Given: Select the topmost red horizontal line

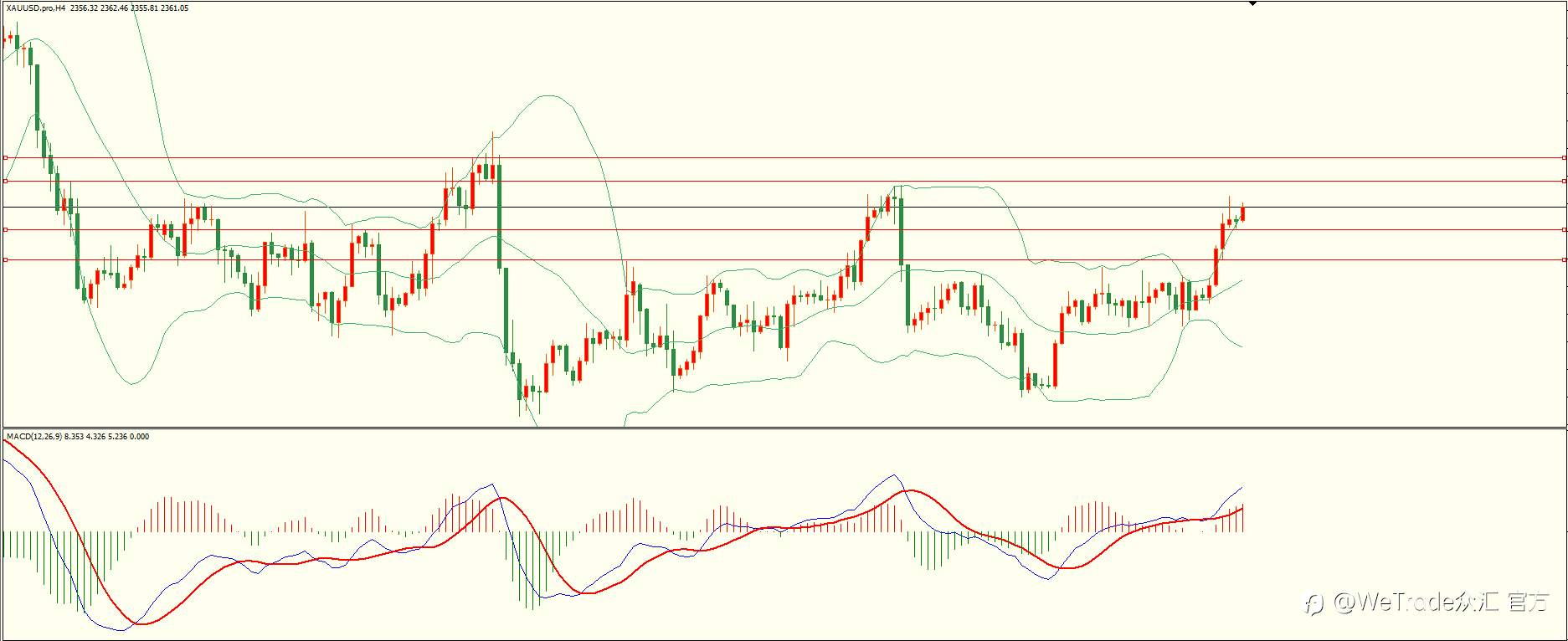Looking at the screenshot, I should [784, 157].
